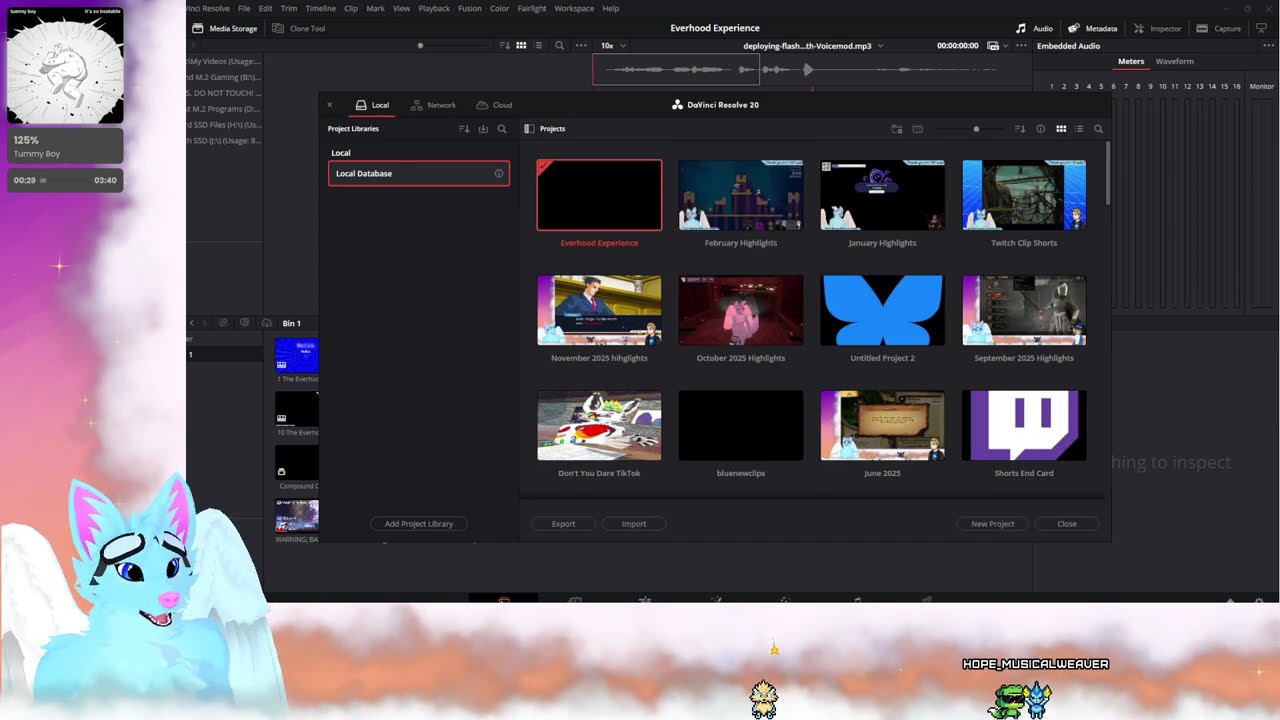Select the January Highlights project

click(x=882, y=195)
